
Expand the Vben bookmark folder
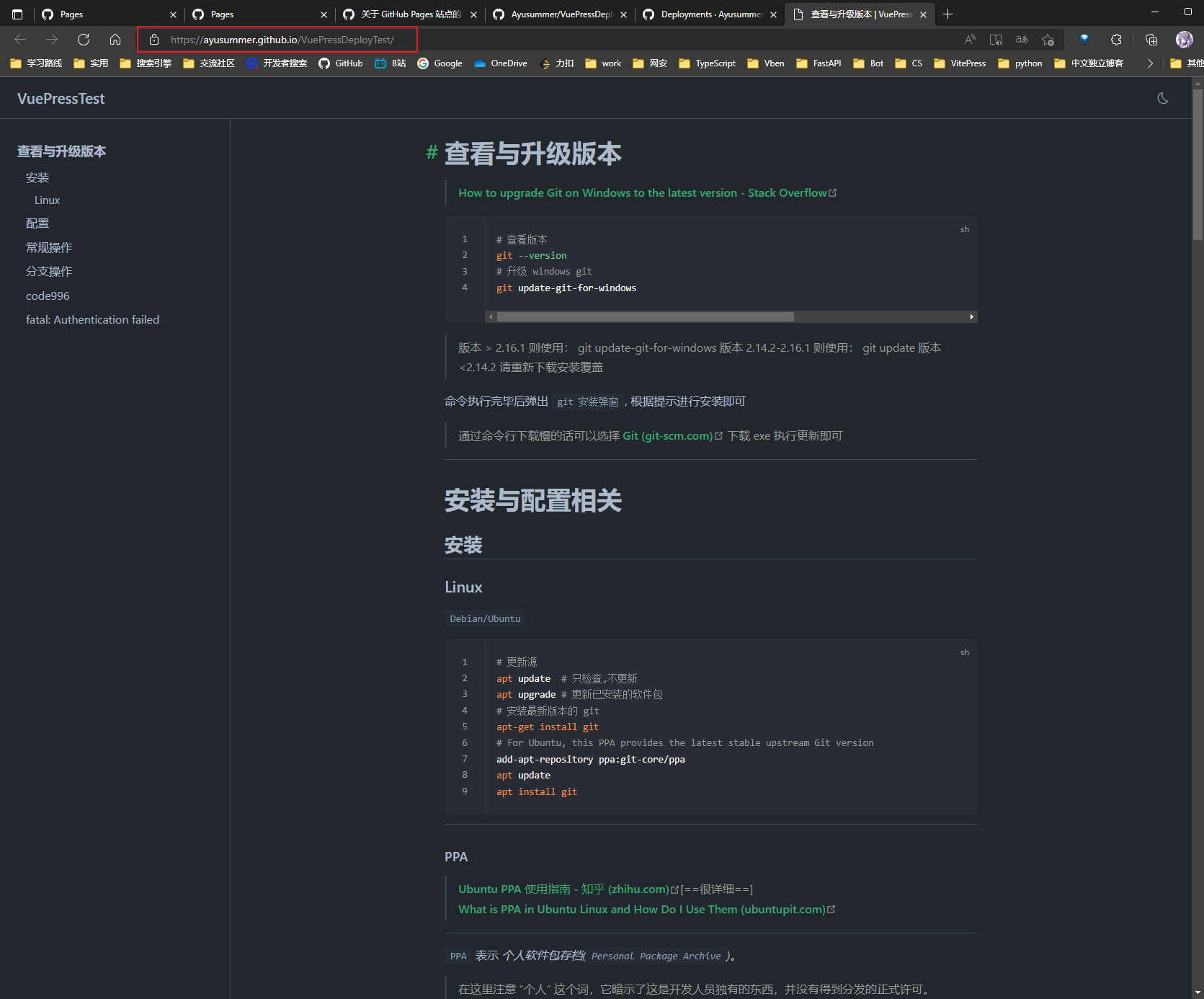pos(765,63)
